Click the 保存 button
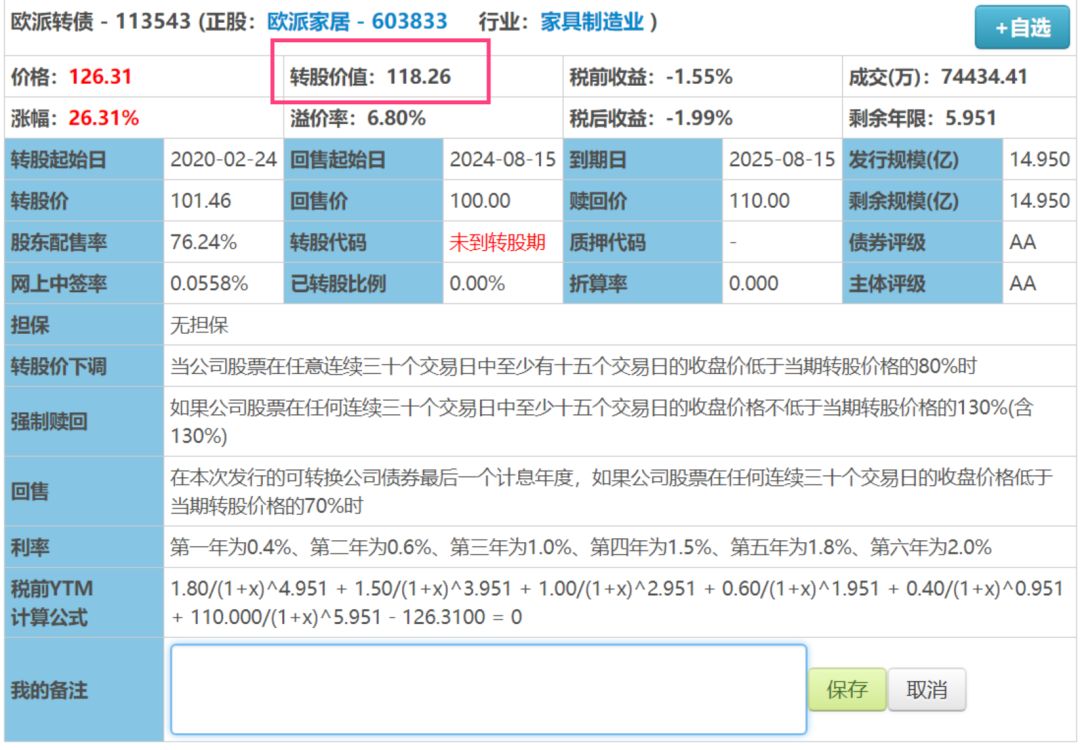 847,689
